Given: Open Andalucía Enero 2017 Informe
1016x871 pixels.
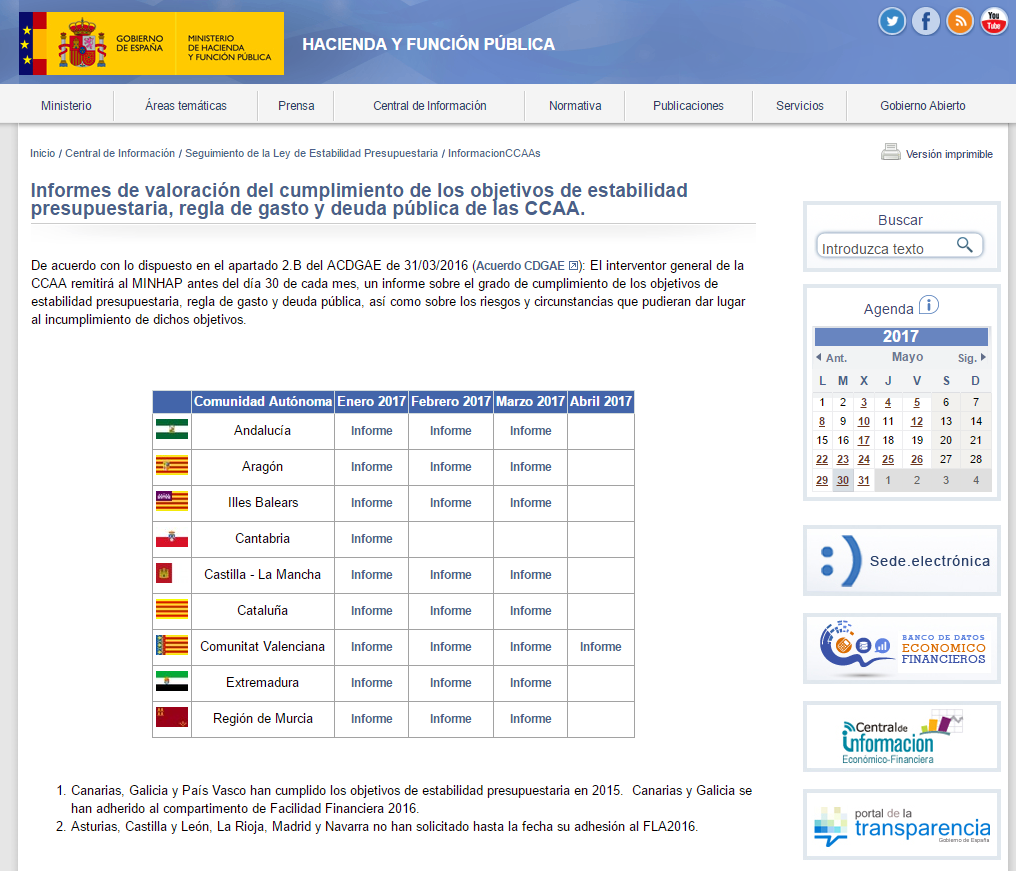Looking at the screenshot, I should [x=371, y=430].
